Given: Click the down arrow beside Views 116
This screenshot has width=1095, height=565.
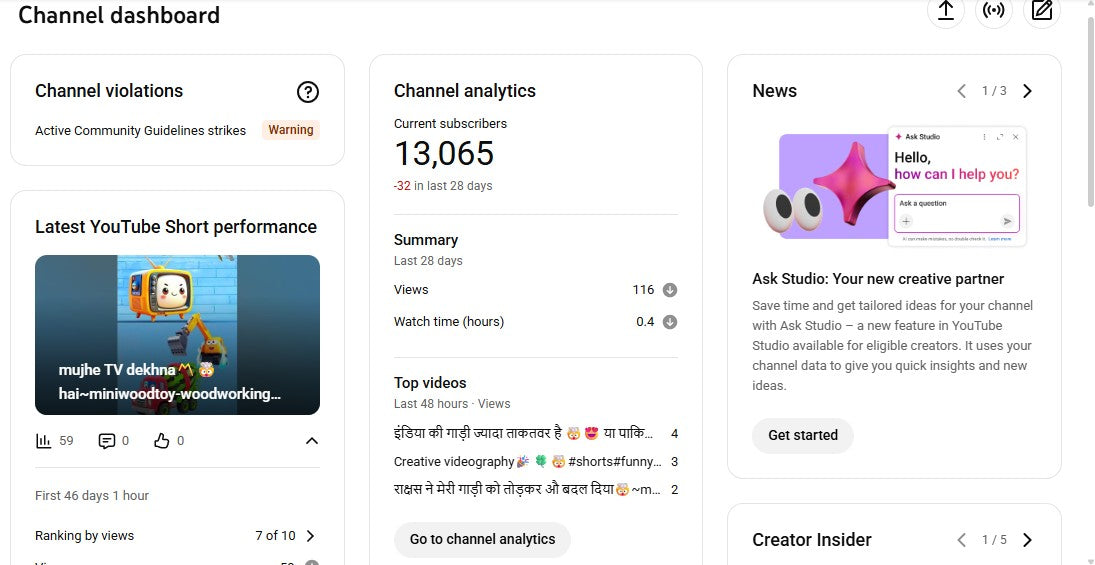Looking at the screenshot, I should click(670, 290).
